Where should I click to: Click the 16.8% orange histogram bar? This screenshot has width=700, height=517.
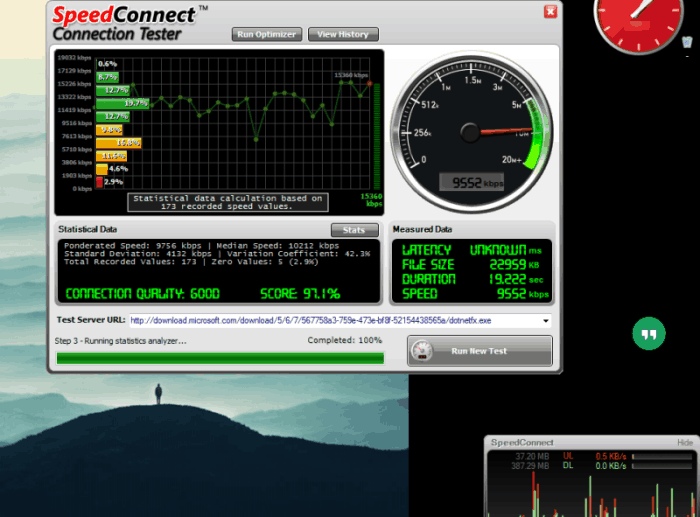tap(118, 143)
